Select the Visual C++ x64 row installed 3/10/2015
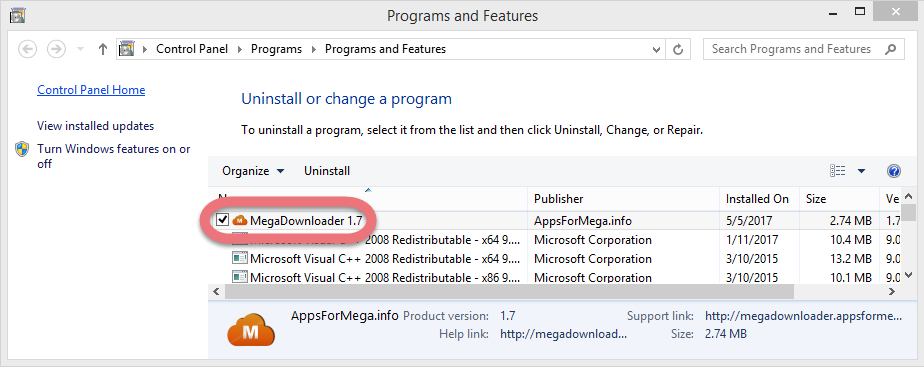This screenshot has height=367, width=924. (x=554, y=259)
